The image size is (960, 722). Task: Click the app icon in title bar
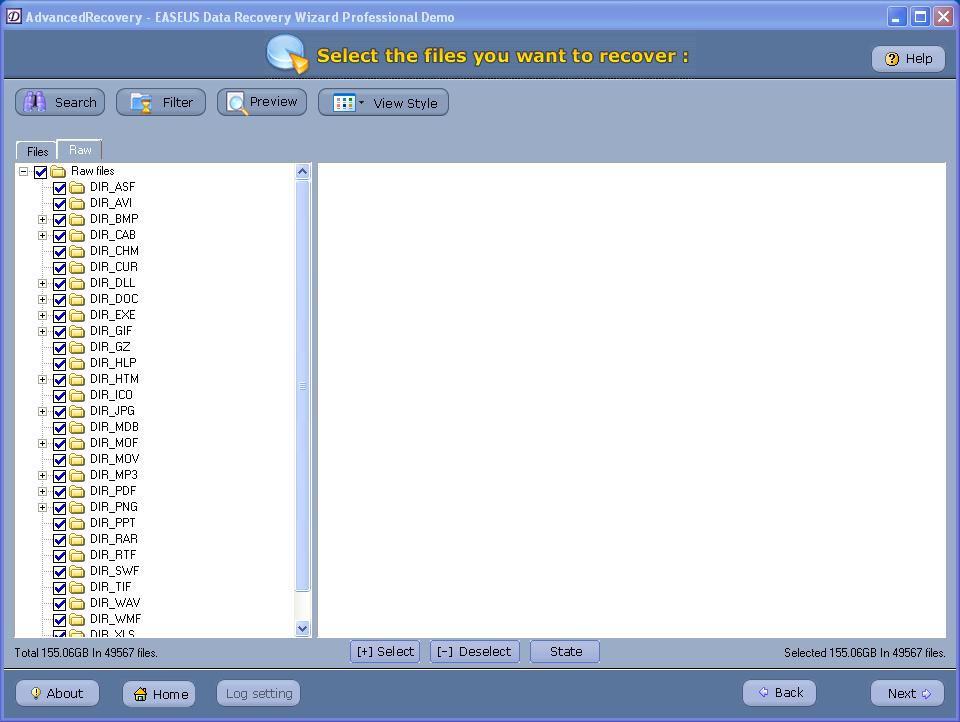[13, 17]
